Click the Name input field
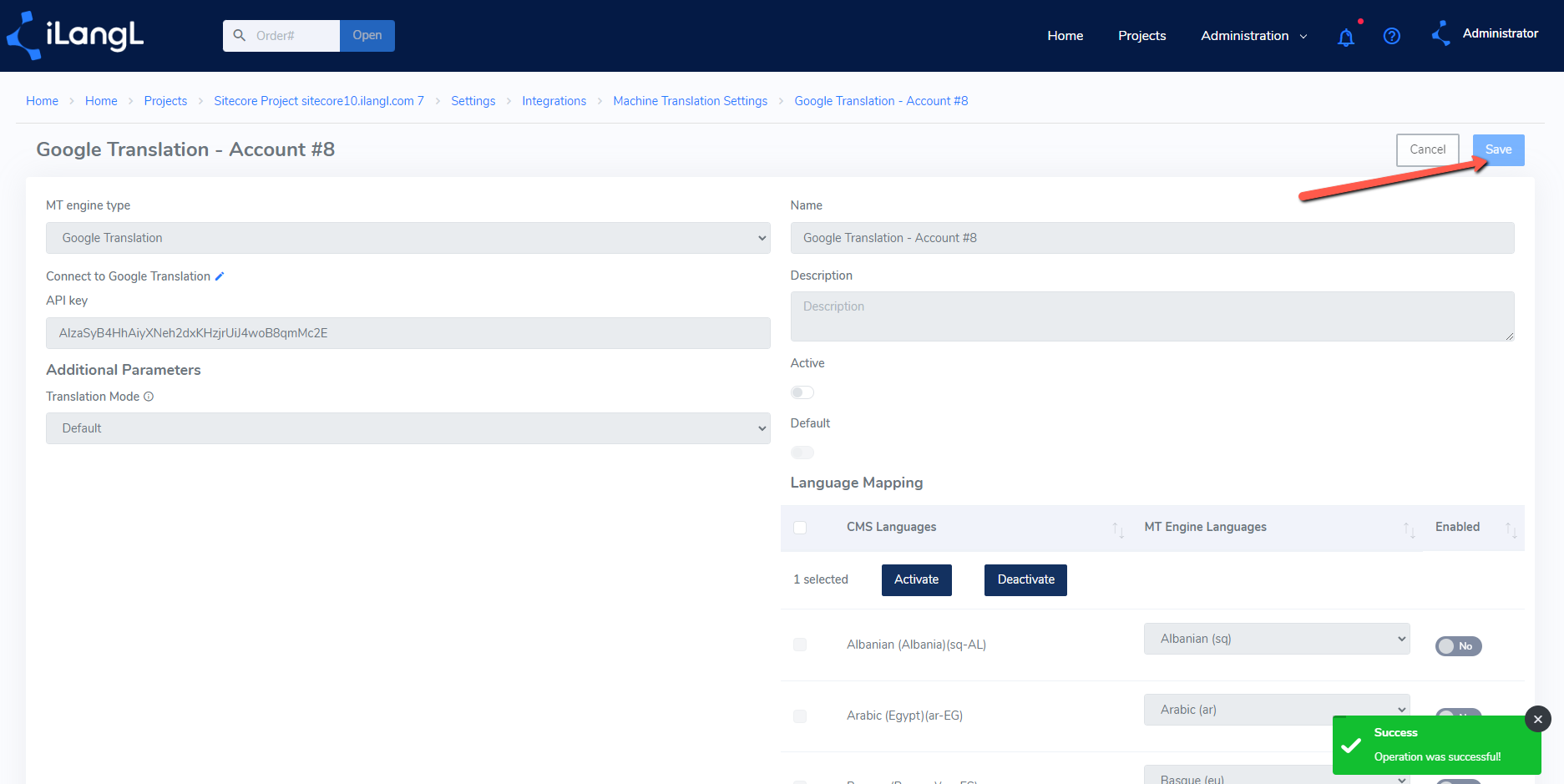 tap(1151, 238)
